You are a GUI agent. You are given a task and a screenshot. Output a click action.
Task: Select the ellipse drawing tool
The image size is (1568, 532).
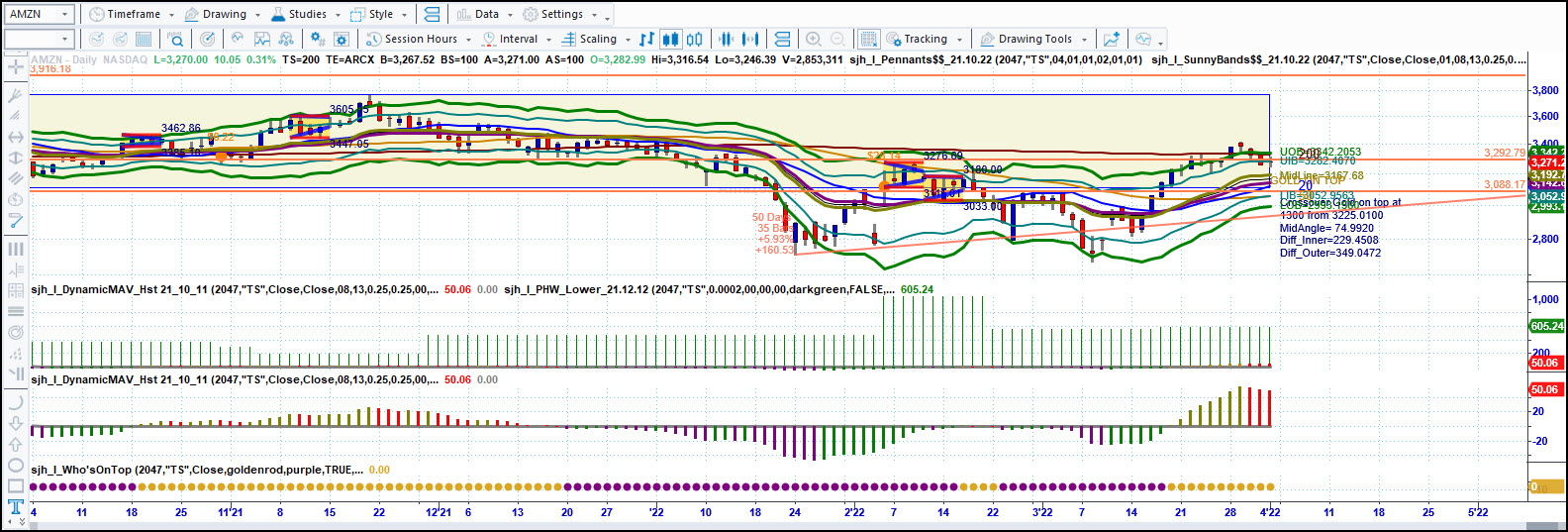(x=15, y=465)
